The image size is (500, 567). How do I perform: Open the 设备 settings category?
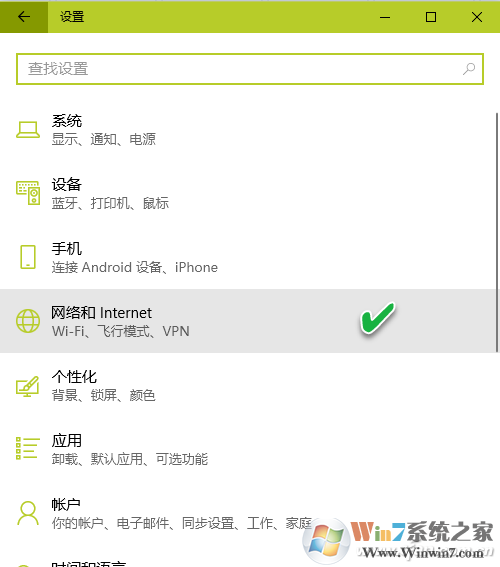tap(248, 193)
